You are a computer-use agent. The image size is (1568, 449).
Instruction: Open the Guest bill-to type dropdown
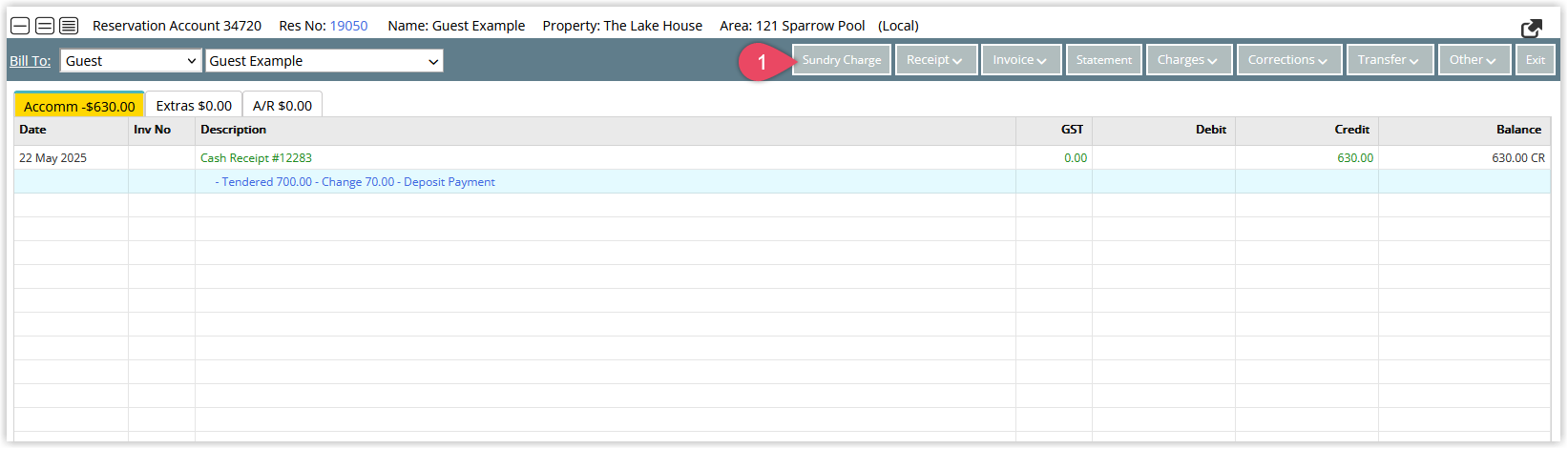point(131,61)
